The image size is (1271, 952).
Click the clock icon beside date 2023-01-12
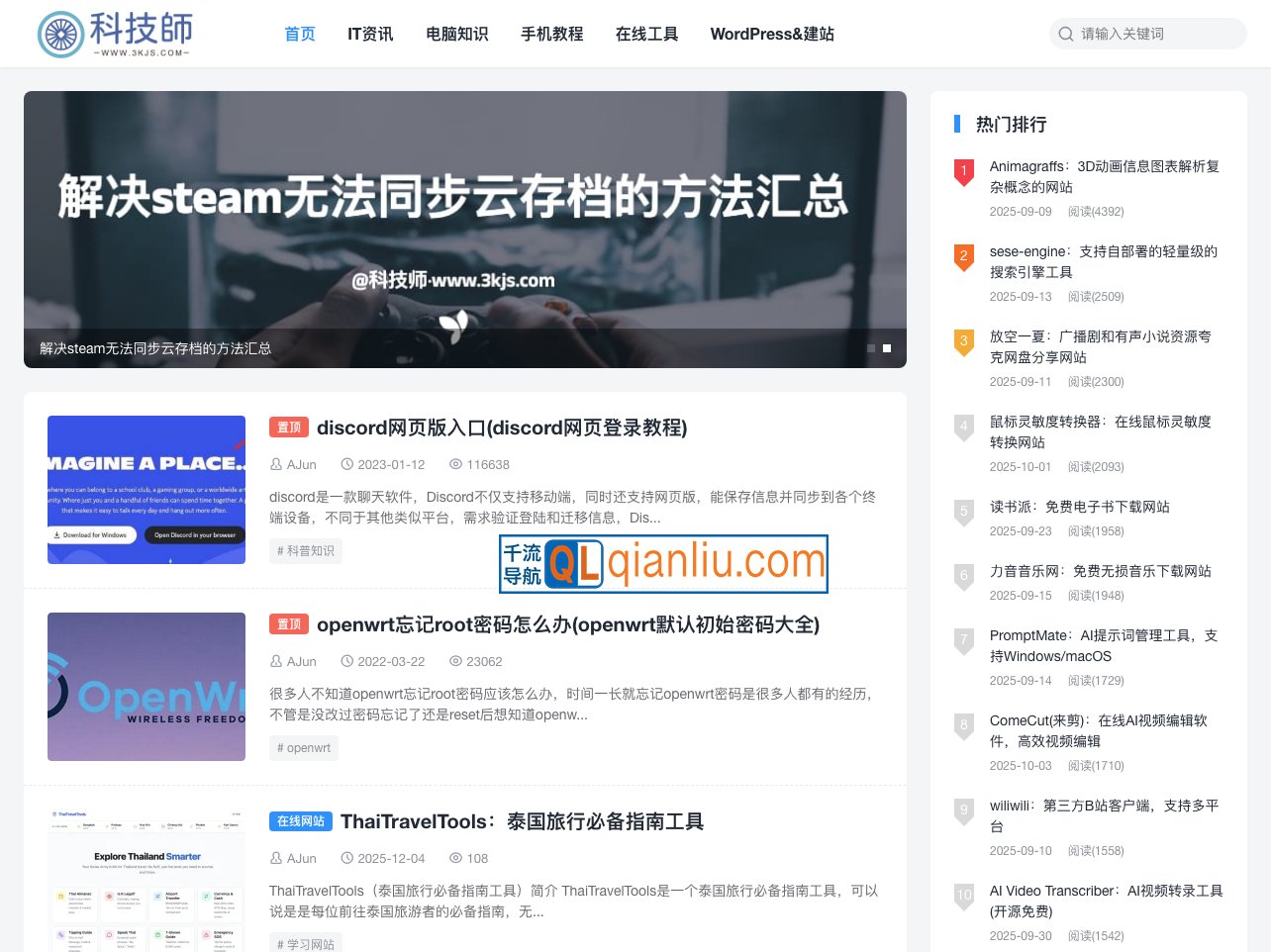(346, 464)
